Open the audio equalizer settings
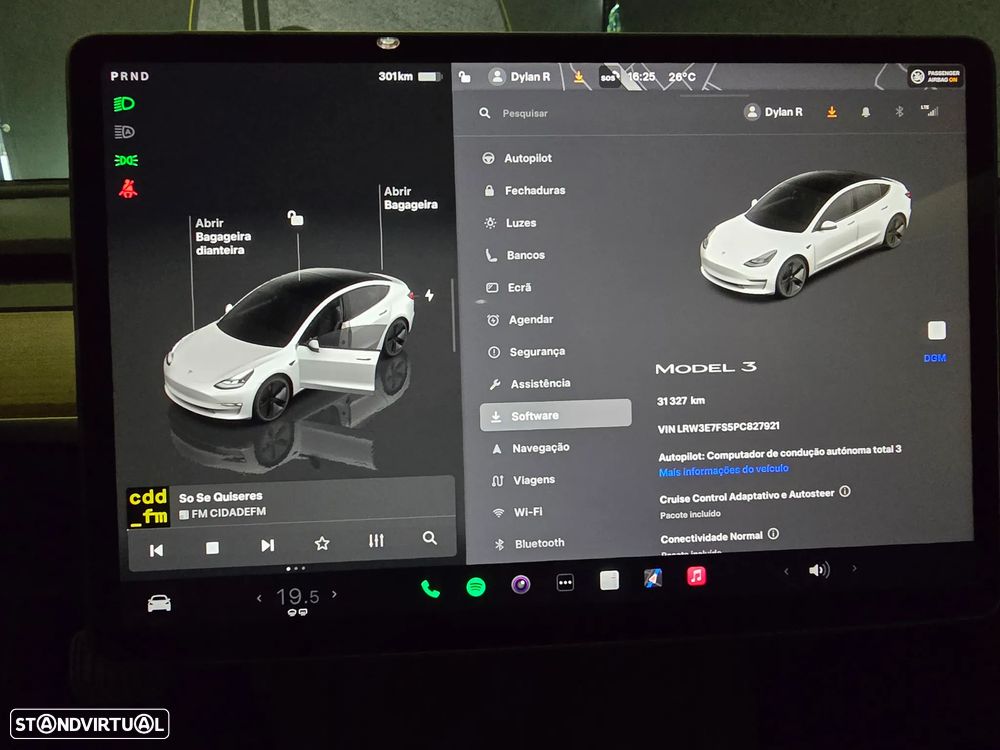 (376, 541)
